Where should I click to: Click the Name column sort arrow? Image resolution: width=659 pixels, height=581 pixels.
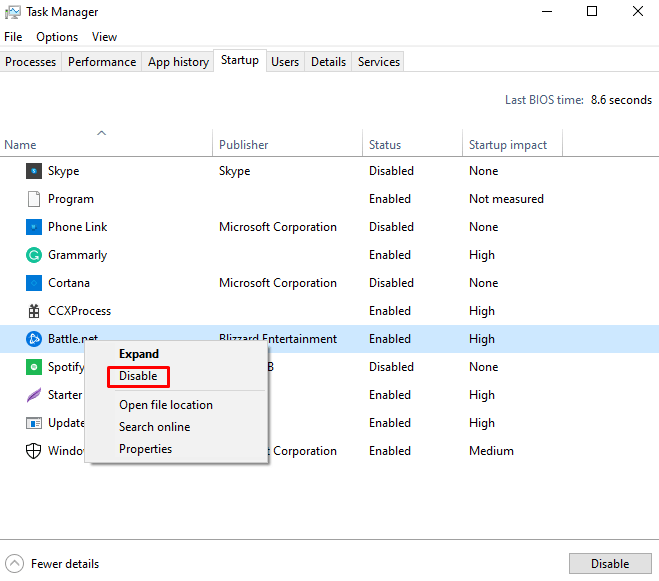101,133
